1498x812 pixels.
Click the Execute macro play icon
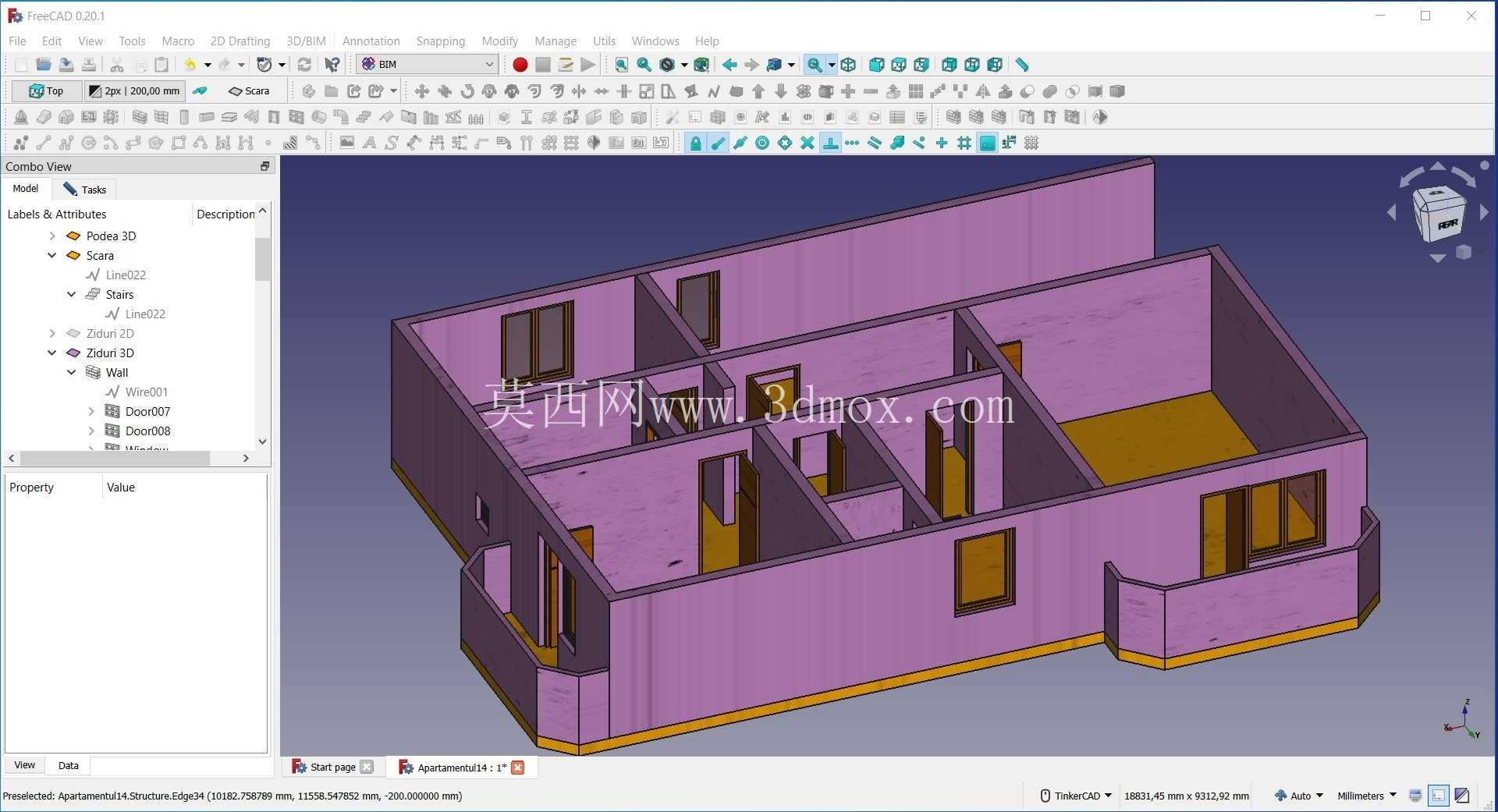588,65
